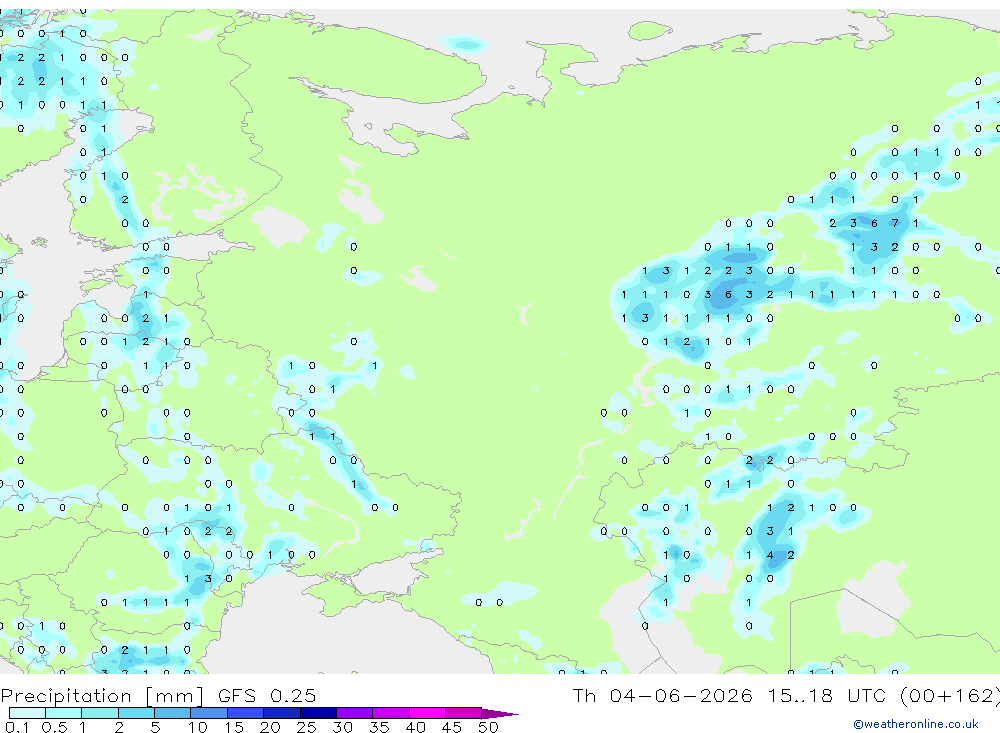Click the legend label '10'

[x=197, y=727]
